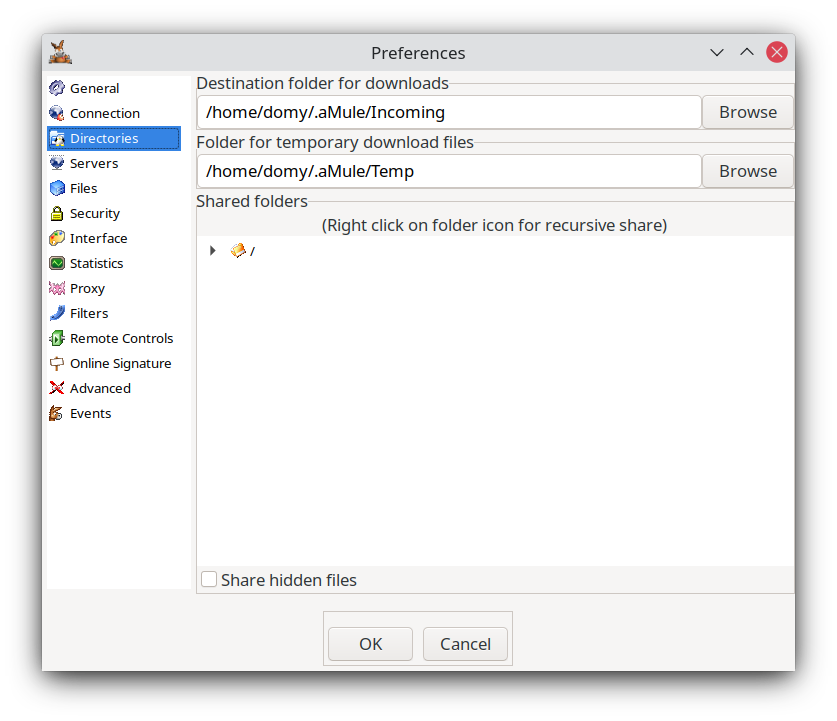Click the Servers icon in sidebar
This screenshot has width=837, height=721.
[x=57, y=163]
